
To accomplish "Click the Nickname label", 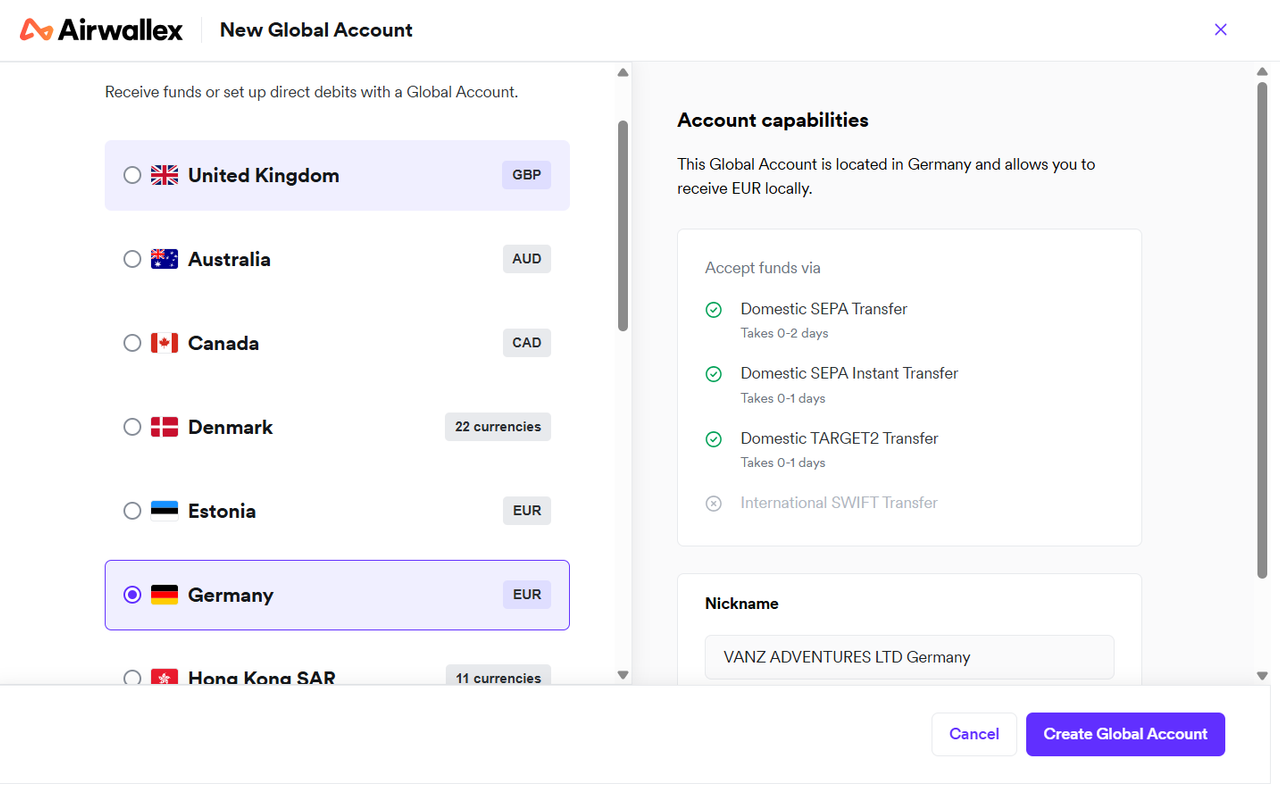I will pos(742,604).
